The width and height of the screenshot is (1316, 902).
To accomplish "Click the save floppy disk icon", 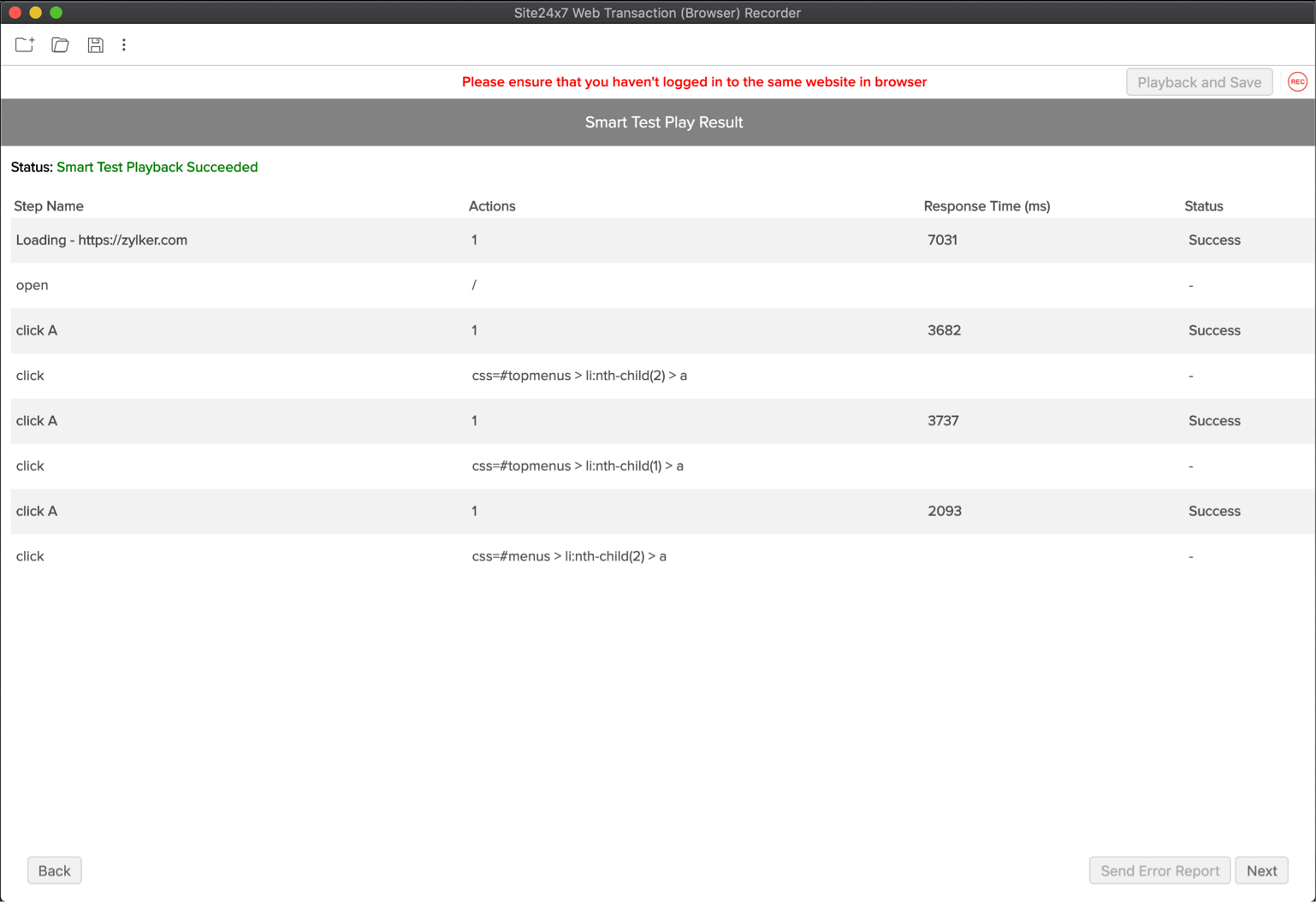I will click(95, 45).
